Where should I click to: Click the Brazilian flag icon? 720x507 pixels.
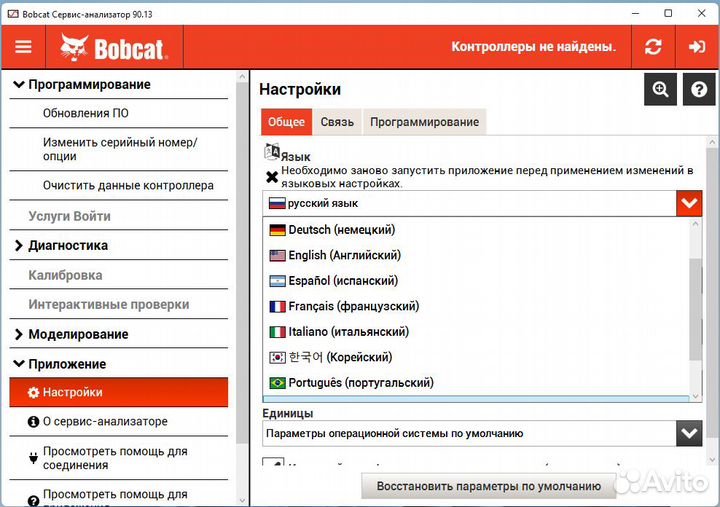[x=277, y=383]
